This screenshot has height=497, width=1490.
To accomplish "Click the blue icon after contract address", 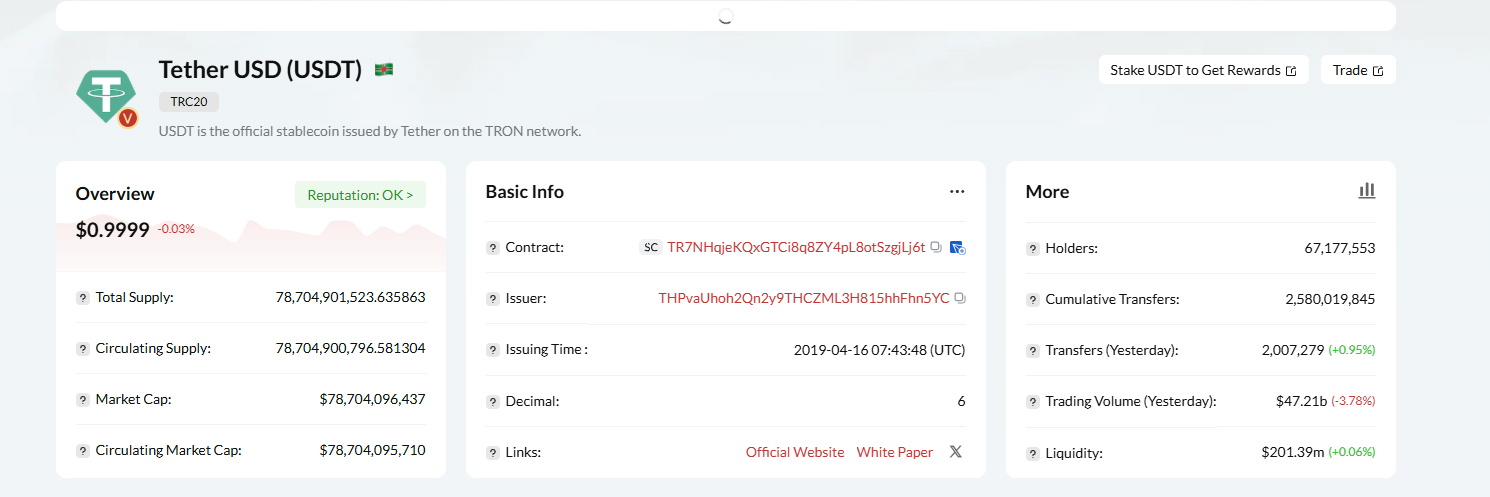I will [x=957, y=247].
